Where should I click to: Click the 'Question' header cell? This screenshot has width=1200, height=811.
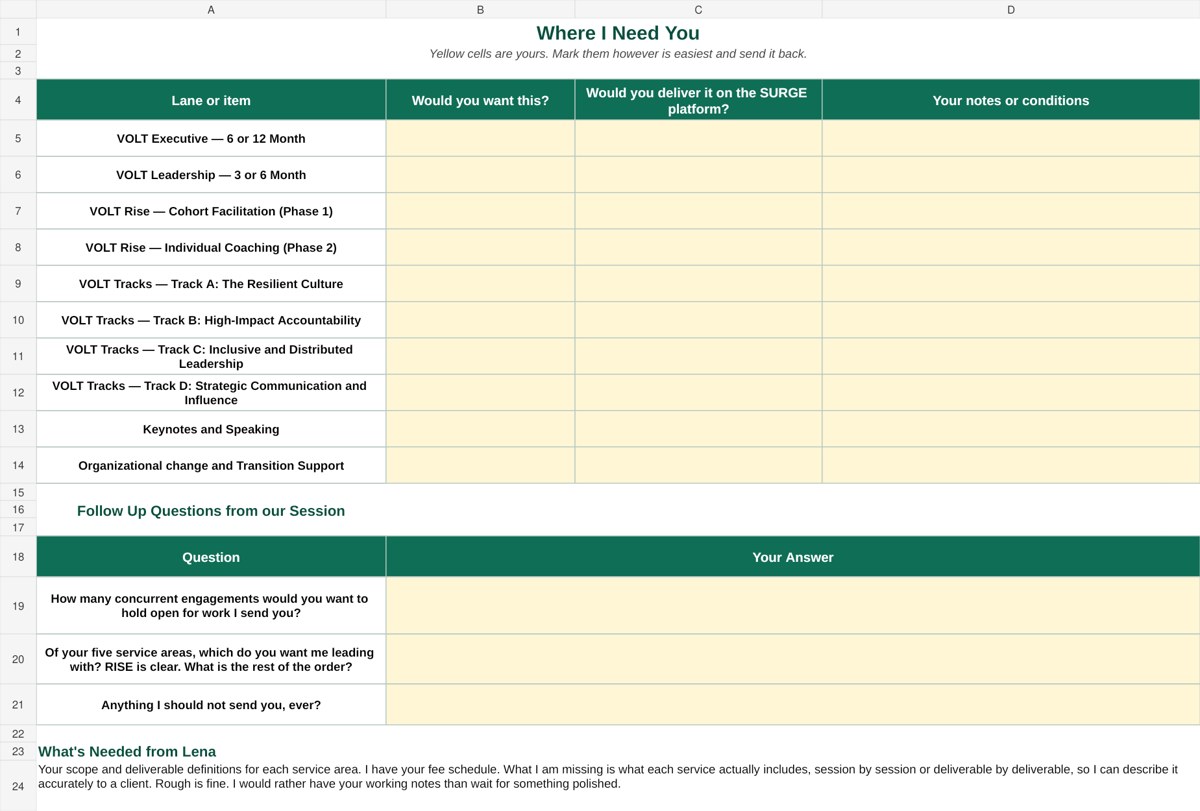coord(211,557)
